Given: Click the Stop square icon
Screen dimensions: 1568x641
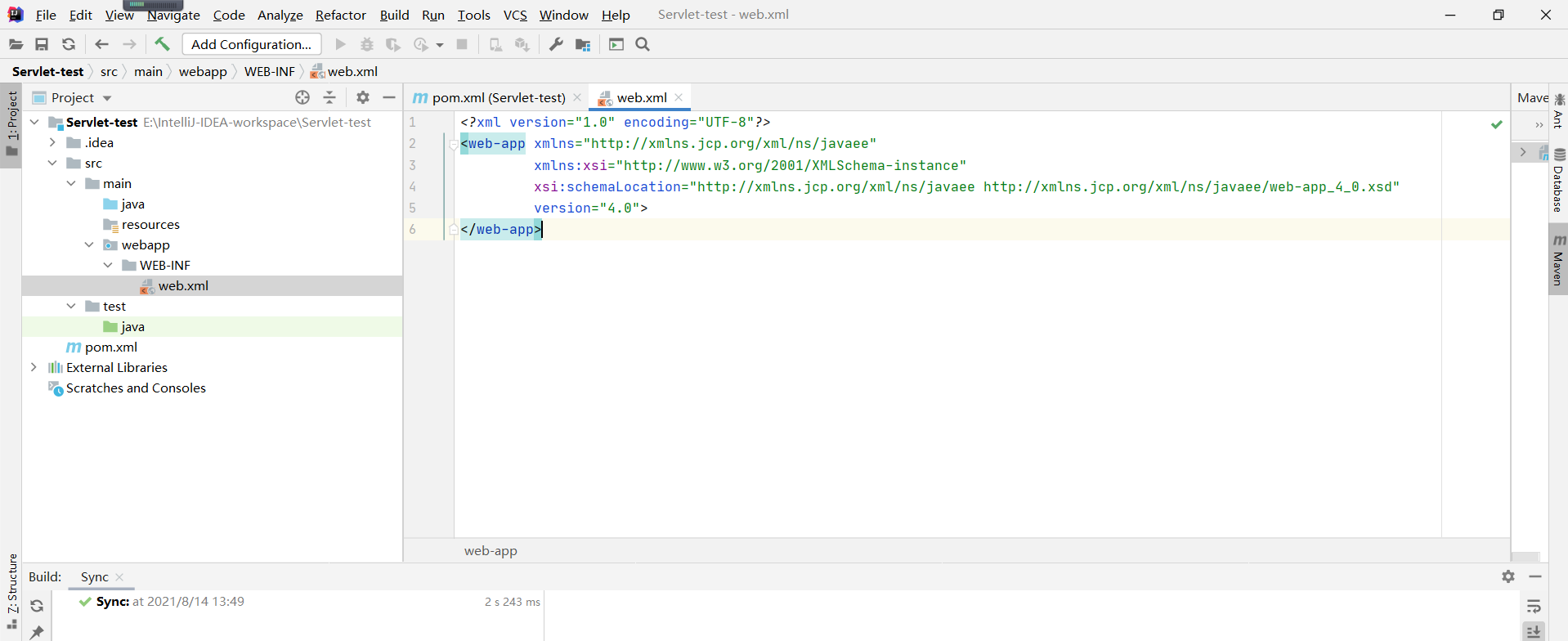Looking at the screenshot, I should point(462,45).
